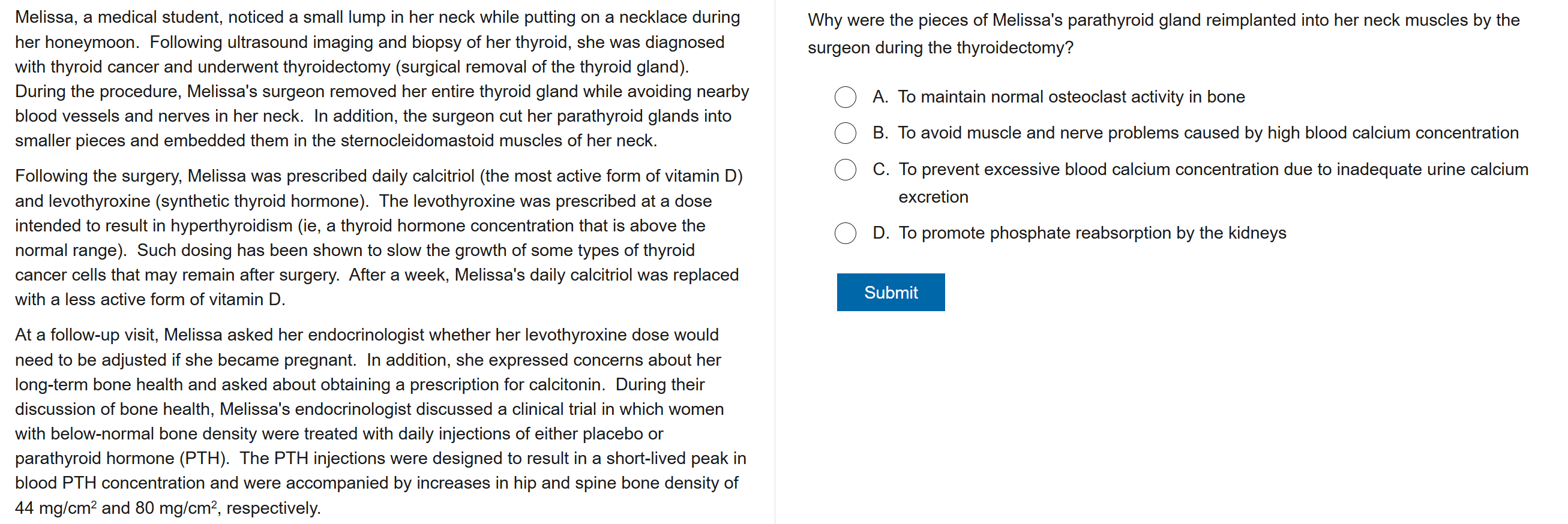Click the 'D.' option letter label

pos(880,233)
